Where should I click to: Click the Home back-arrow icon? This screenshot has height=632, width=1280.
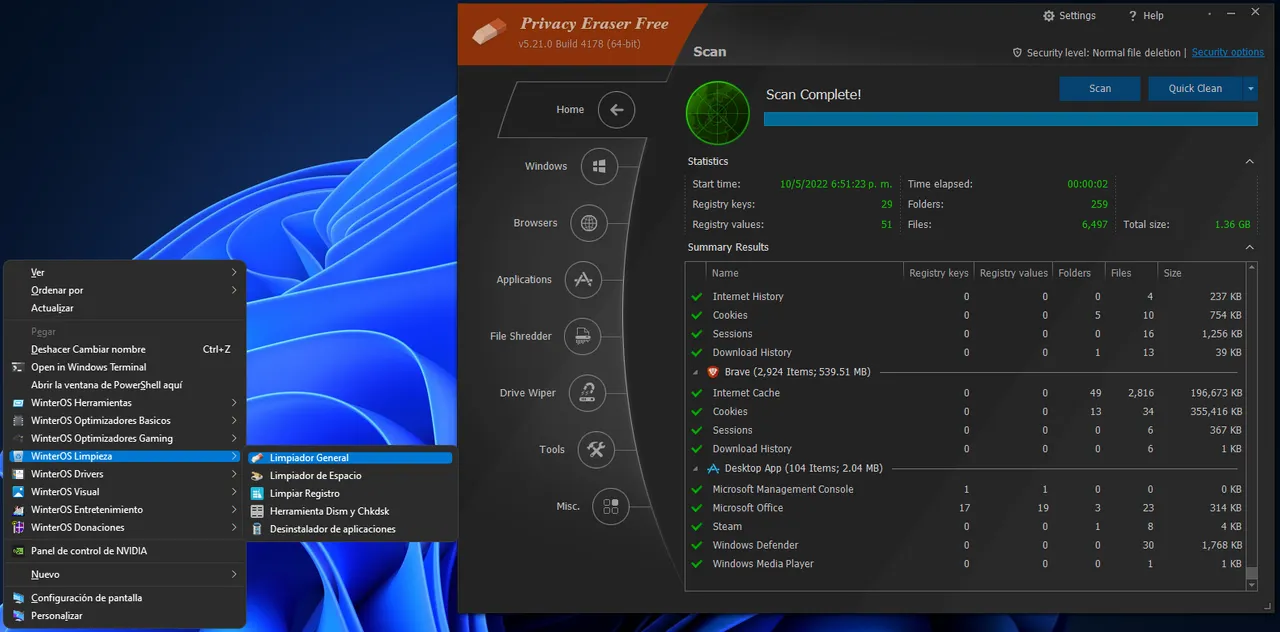point(616,110)
